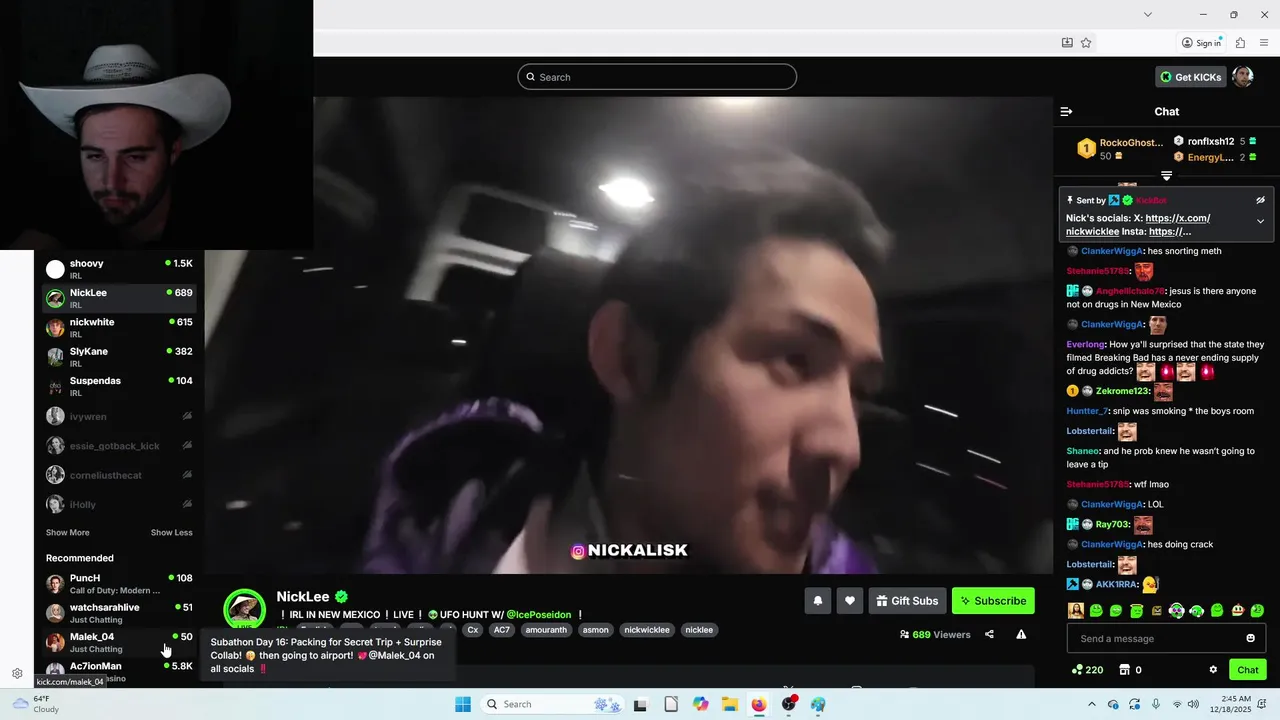
Task: Open offline channel ivywren
Action: (x=118, y=416)
